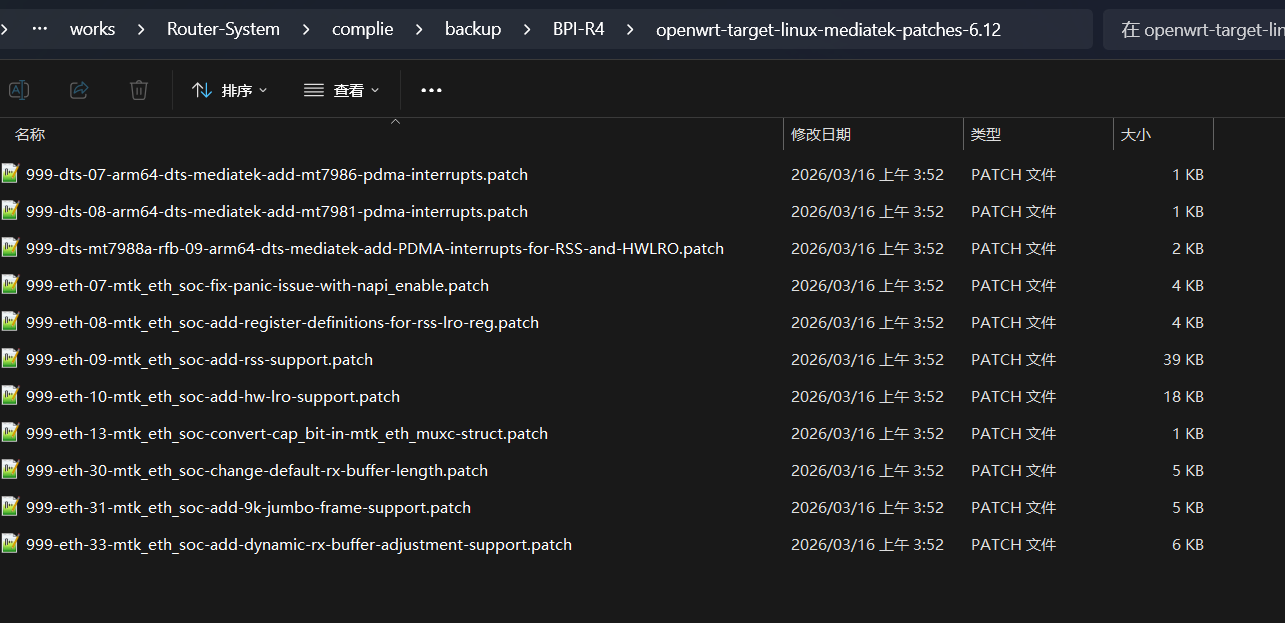This screenshot has width=1285, height=623.
Task: Click file icon of add-hw-lro-support patch
Action: [10, 396]
